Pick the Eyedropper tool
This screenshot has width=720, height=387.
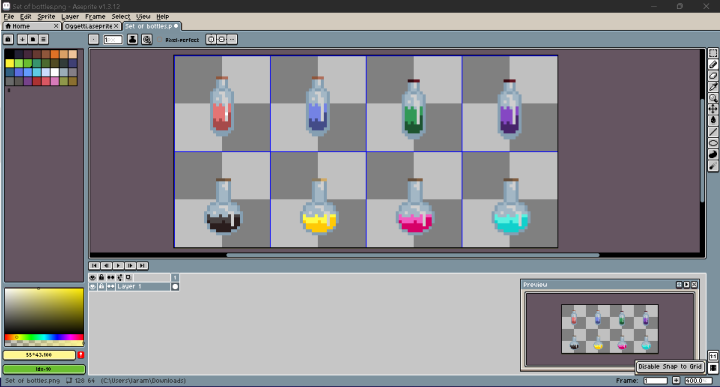coord(713,87)
